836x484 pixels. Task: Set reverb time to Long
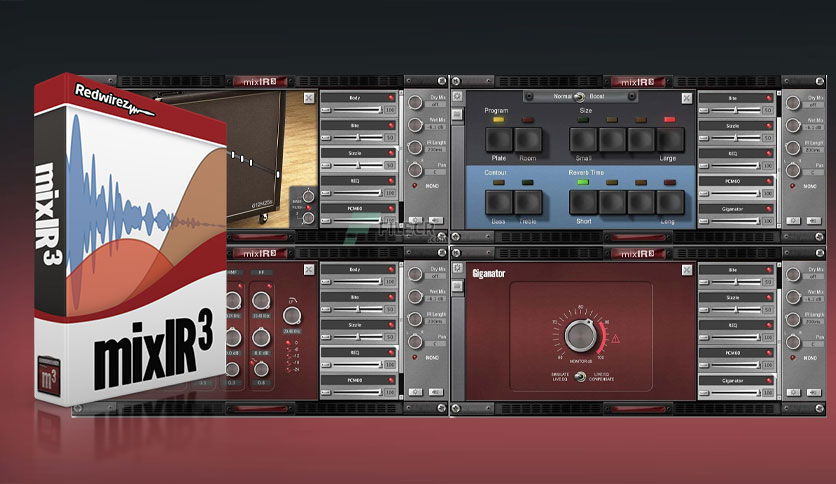(670, 203)
